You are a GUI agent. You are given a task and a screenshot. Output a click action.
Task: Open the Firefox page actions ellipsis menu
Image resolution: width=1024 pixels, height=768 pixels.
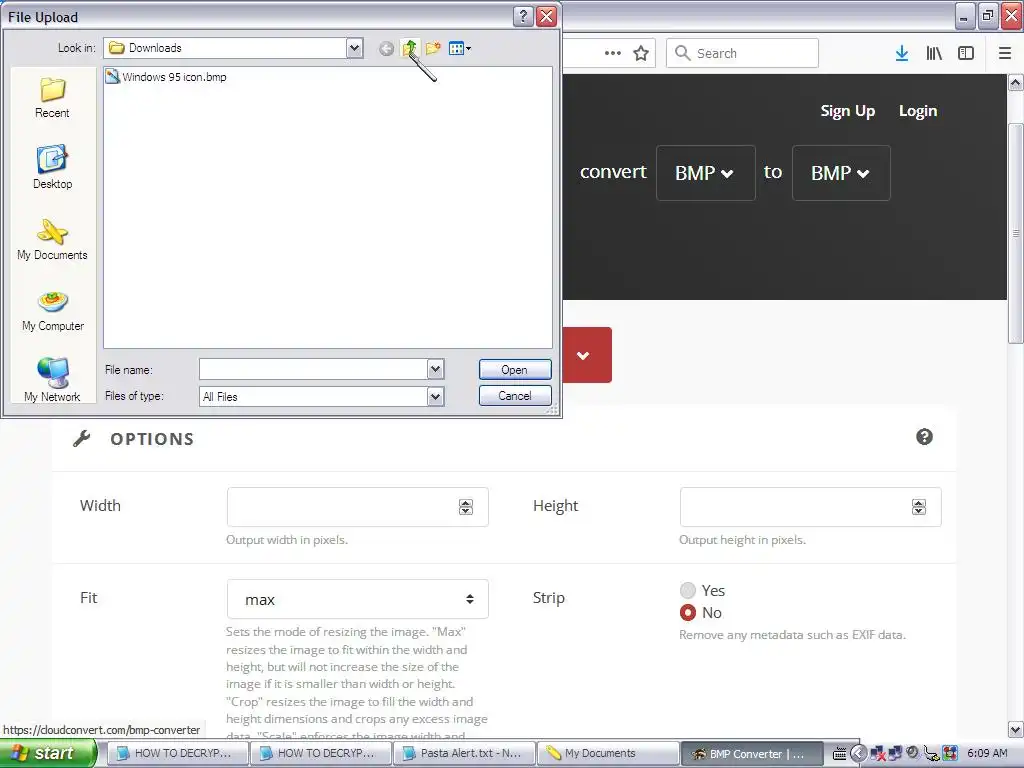click(x=613, y=53)
